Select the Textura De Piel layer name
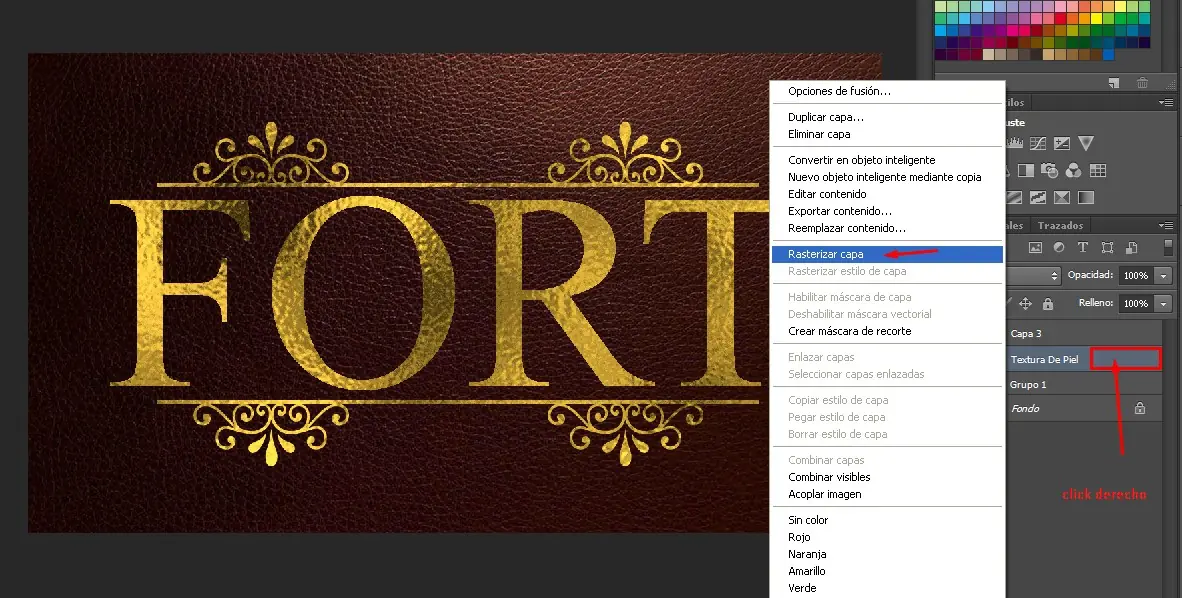 [1045, 360]
